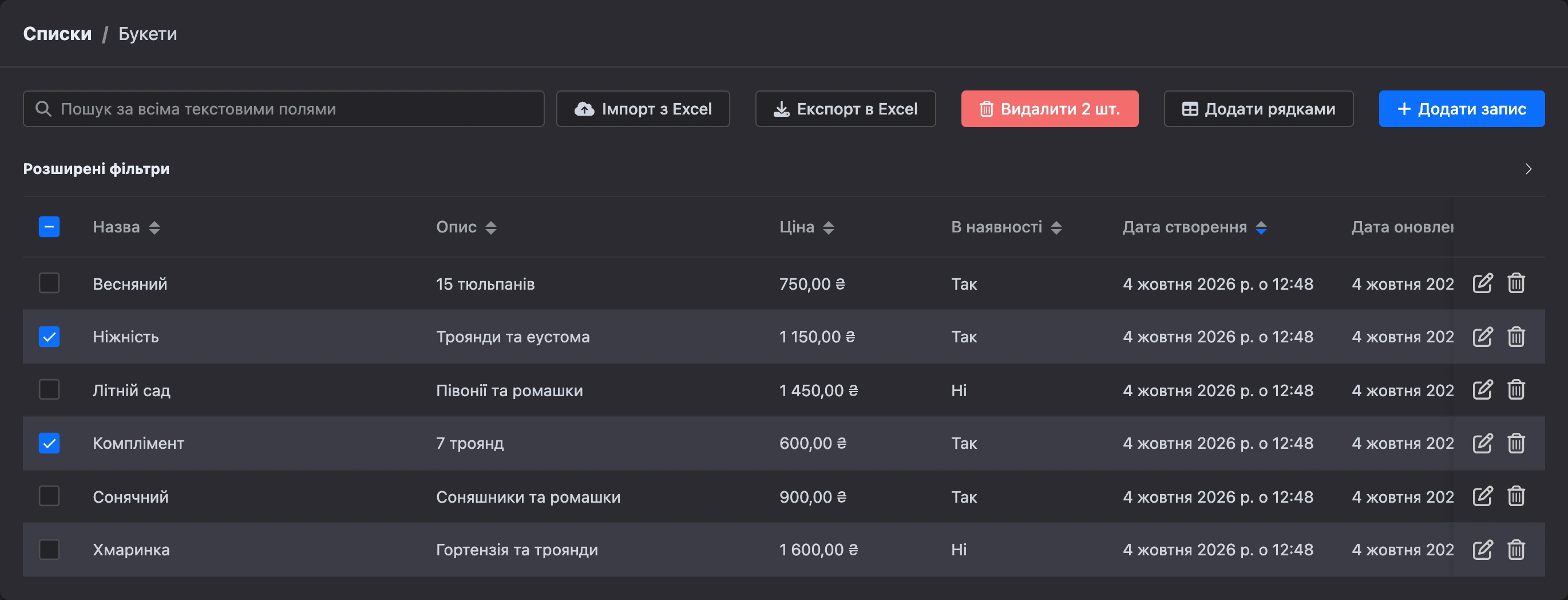Image resolution: width=1568 pixels, height=600 pixels.
Task: Edit the Літній сад record
Action: pyautogui.click(x=1482, y=389)
